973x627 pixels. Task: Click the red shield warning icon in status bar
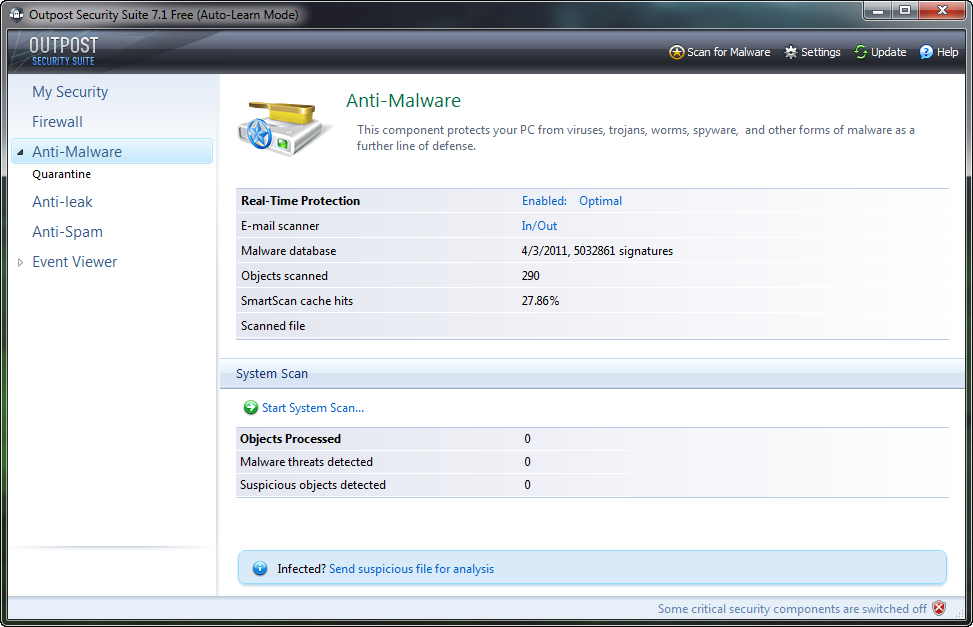coord(939,608)
